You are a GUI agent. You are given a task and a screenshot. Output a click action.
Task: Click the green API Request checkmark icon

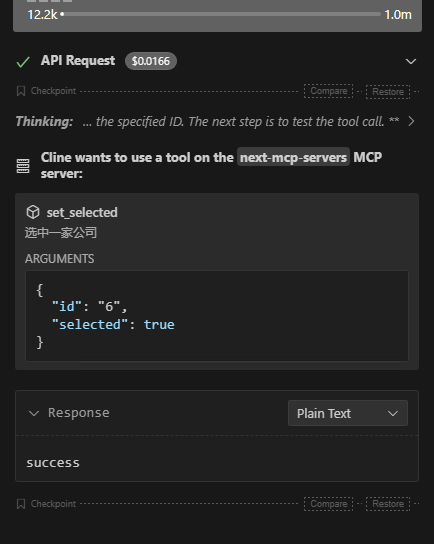tap(23, 62)
